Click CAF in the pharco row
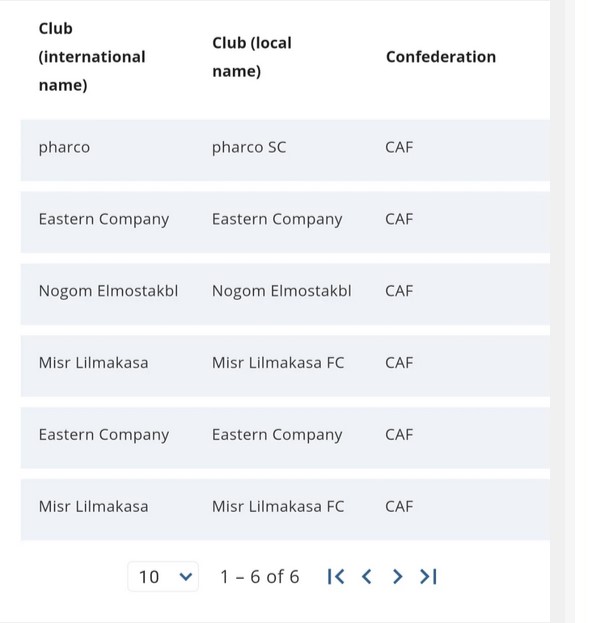The width and height of the screenshot is (589, 623). (x=399, y=147)
